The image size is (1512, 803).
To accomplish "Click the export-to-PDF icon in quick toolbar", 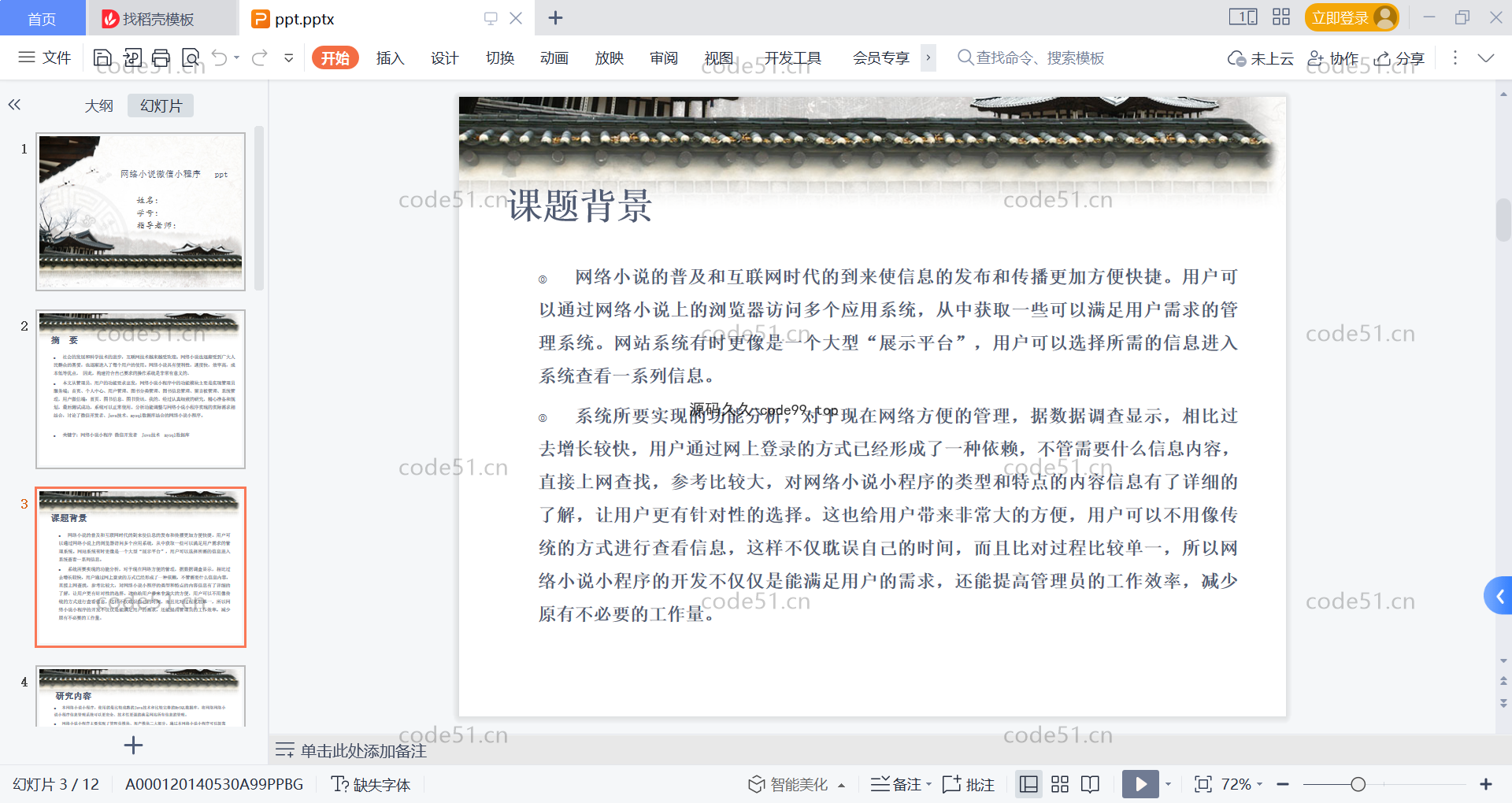I will point(132,57).
